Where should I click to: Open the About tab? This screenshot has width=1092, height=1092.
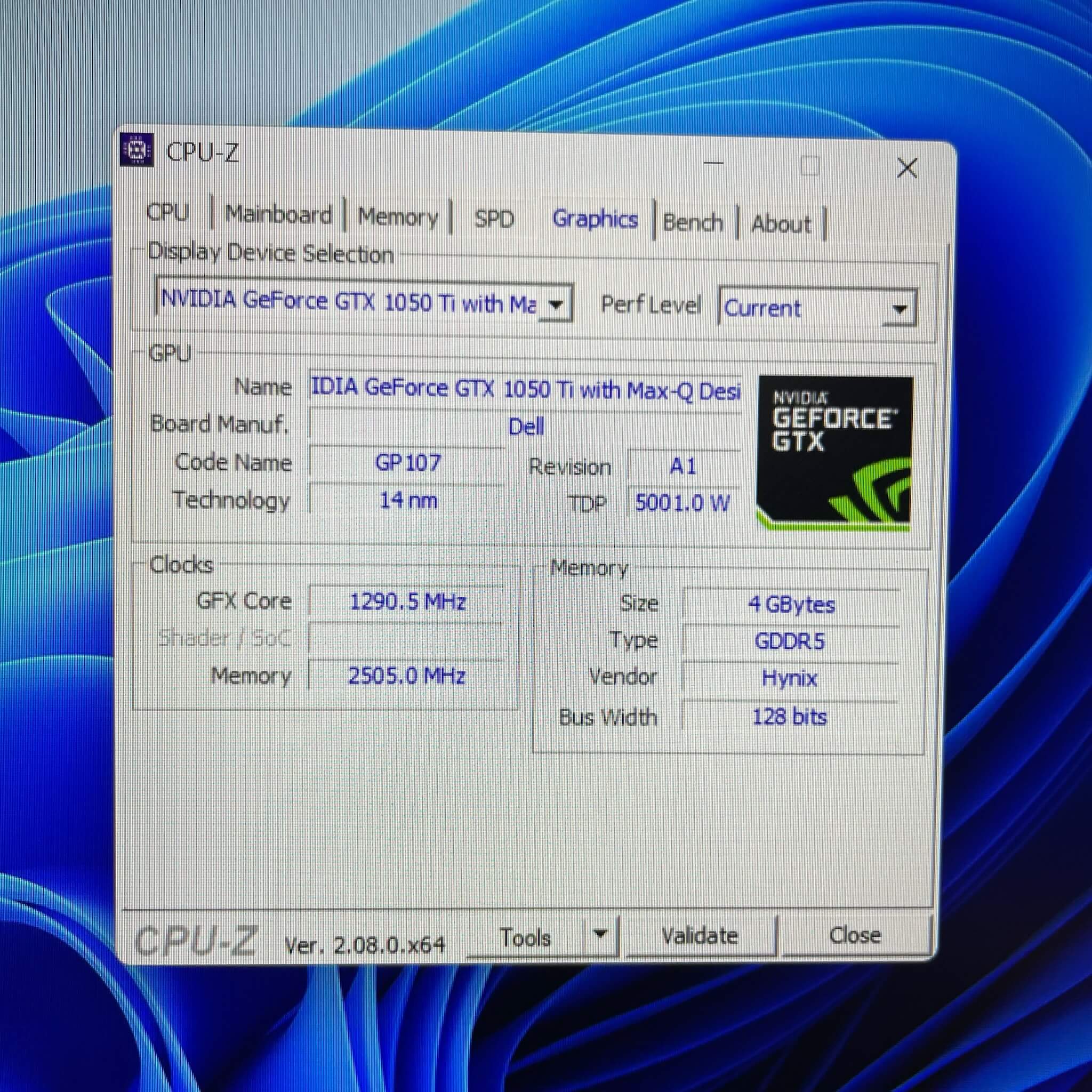pos(781,224)
